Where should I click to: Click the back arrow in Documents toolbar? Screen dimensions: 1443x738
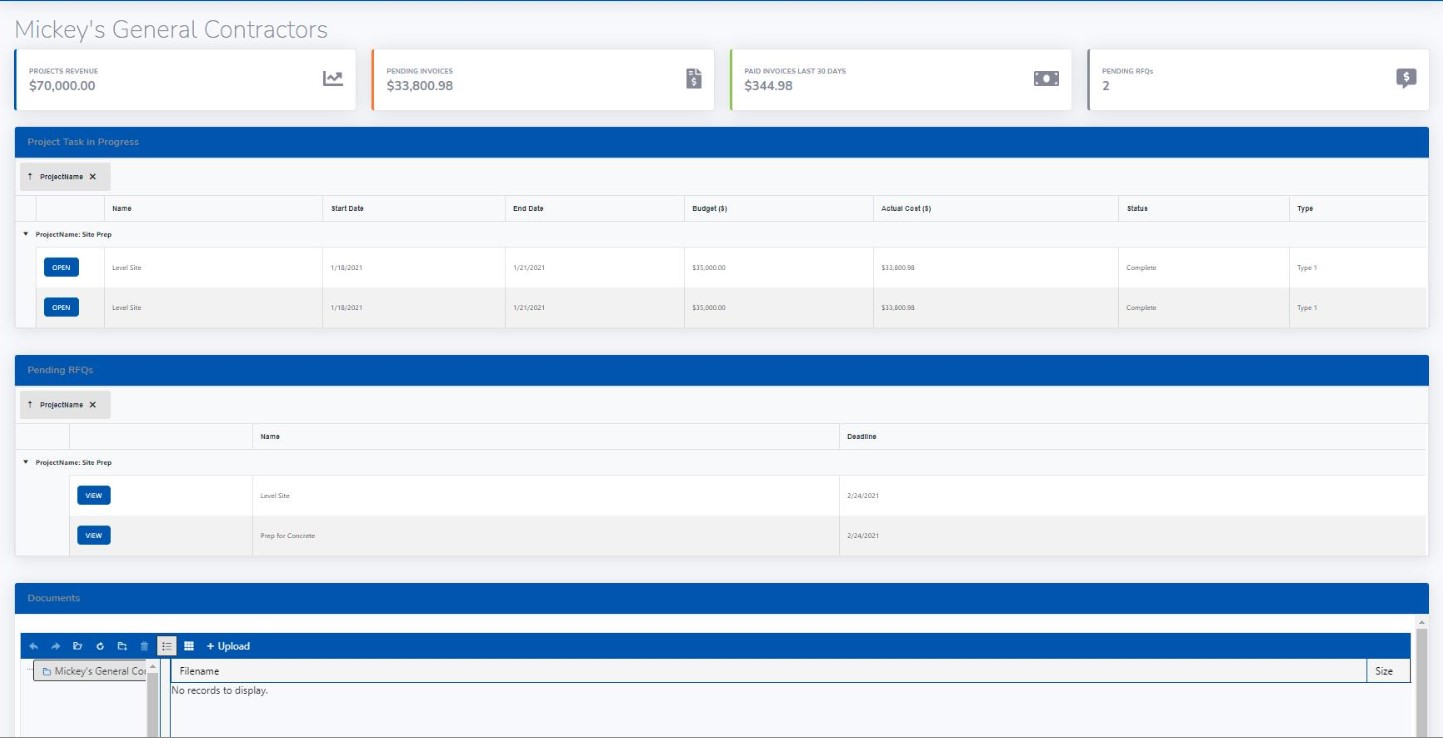point(33,646)
